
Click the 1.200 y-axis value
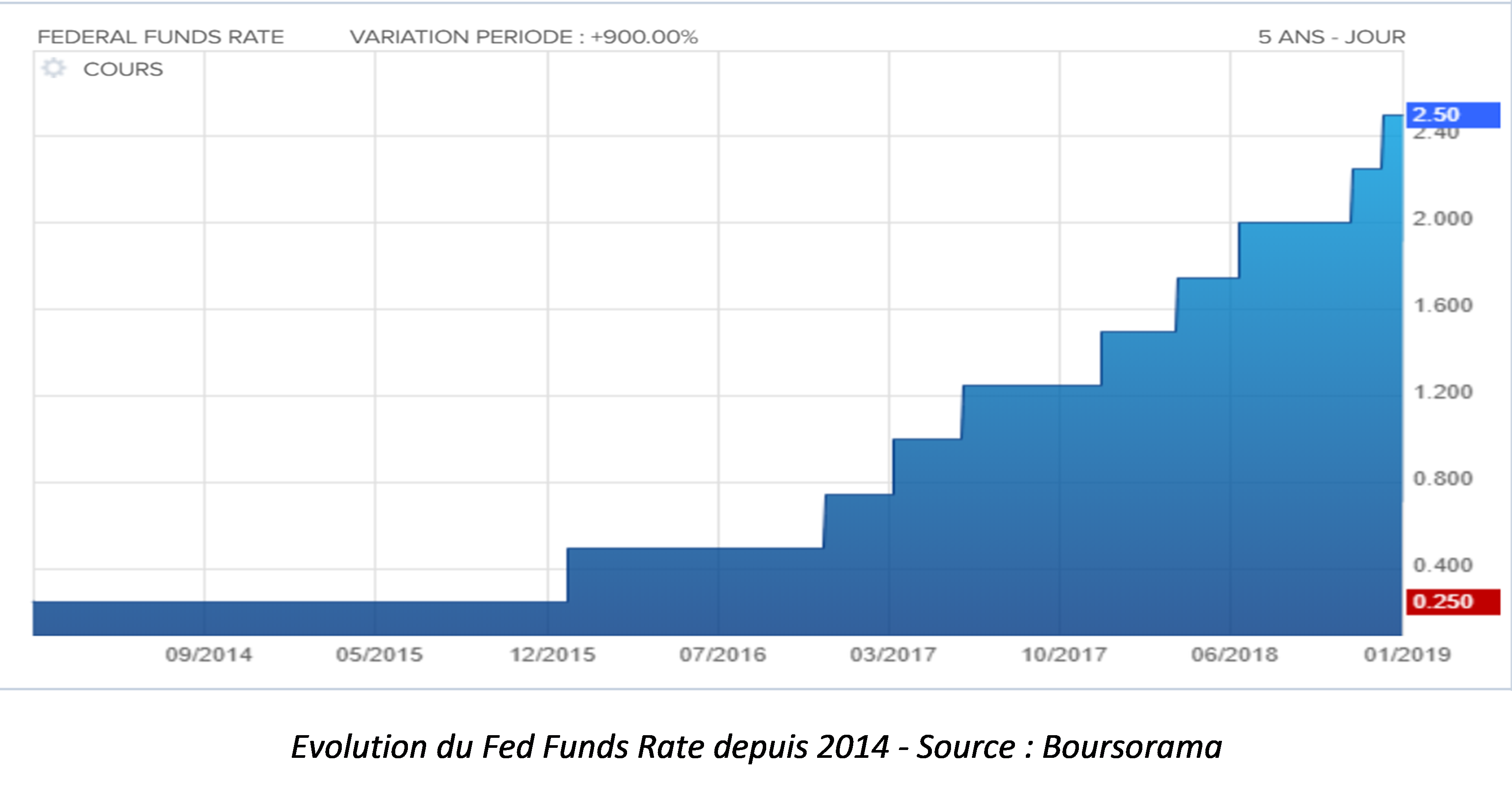click(1443, 392)
